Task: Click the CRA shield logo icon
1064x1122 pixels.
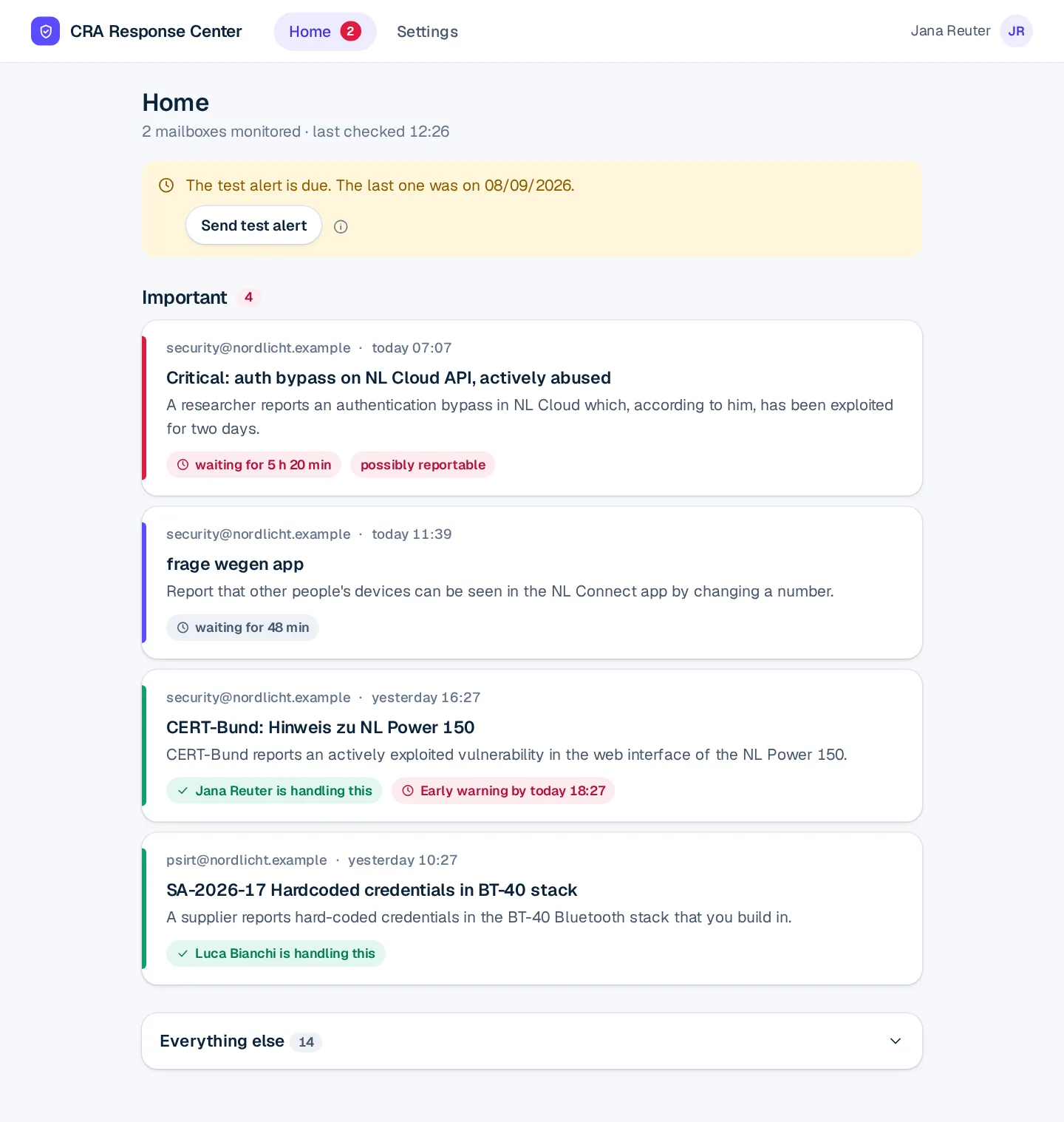Action: (45, 31)
